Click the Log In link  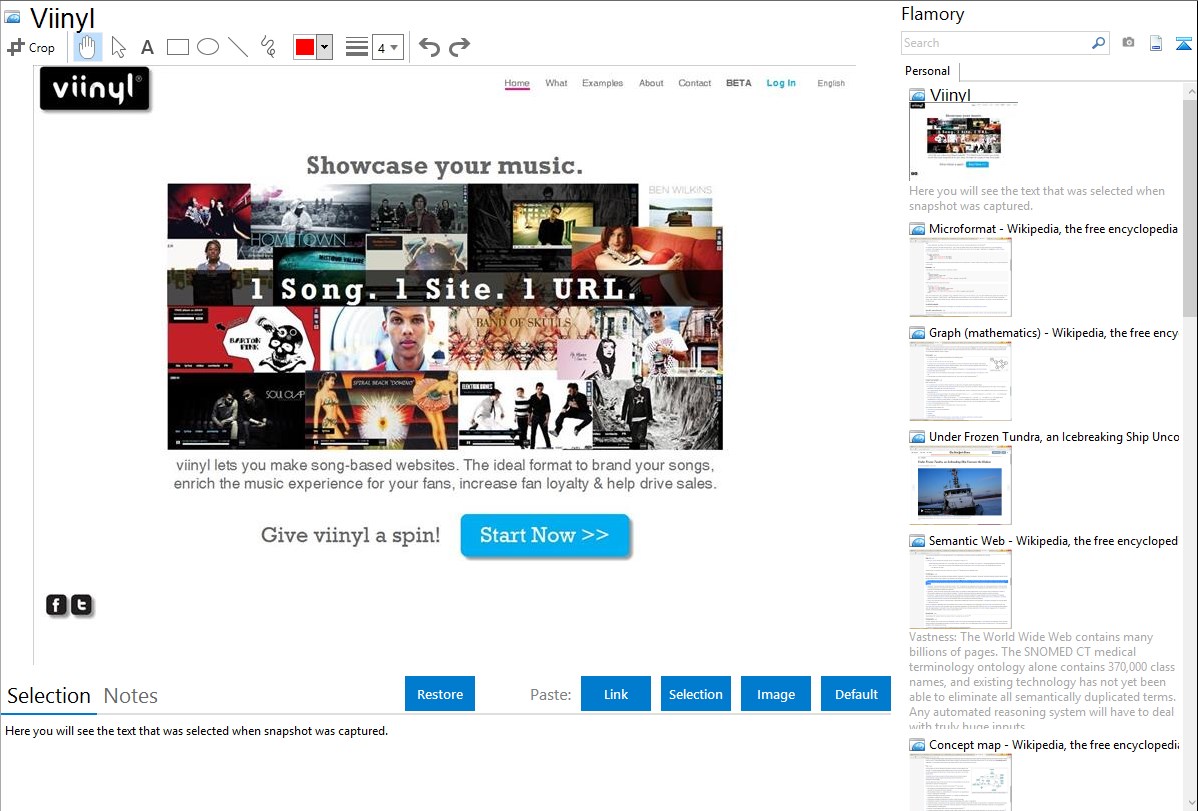pos(781,83)
